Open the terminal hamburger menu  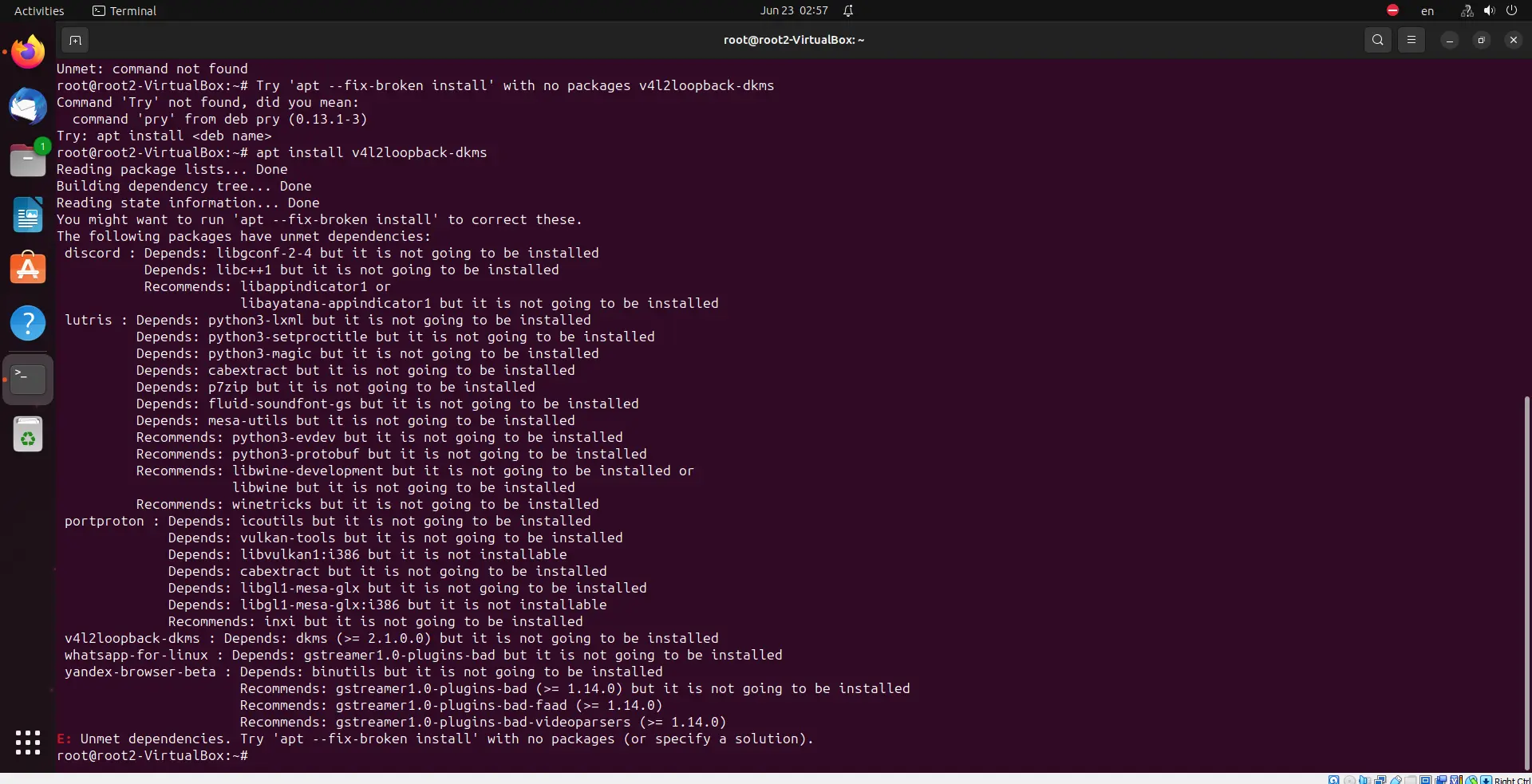tap(1411, 40)
